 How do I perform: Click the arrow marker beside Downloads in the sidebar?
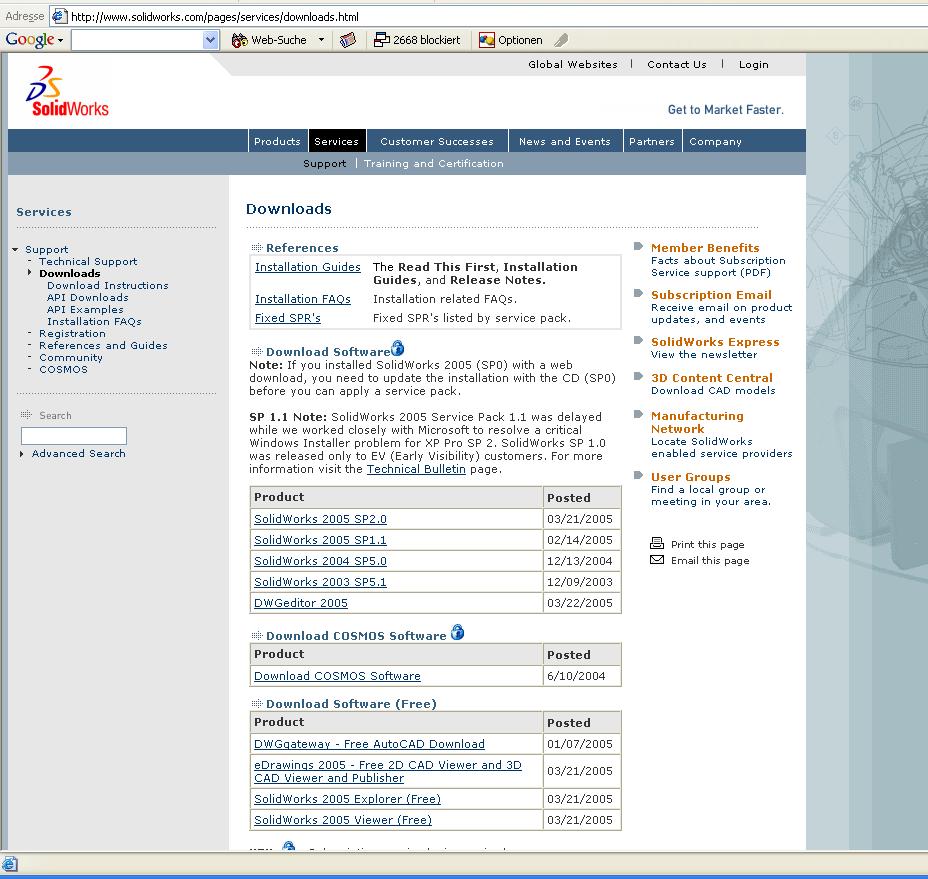[x=30, y=272]
